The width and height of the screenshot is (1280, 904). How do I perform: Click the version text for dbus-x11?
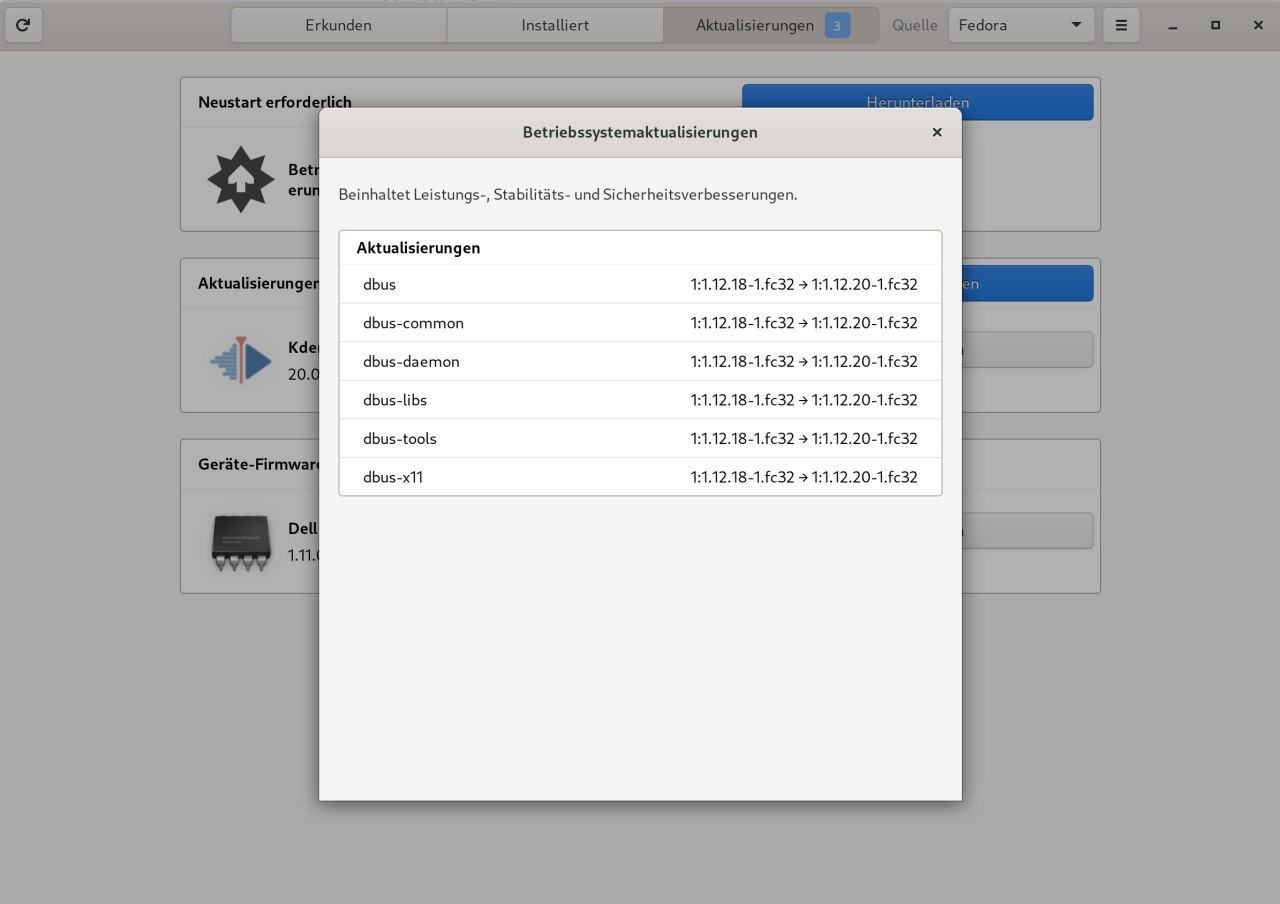804,477
